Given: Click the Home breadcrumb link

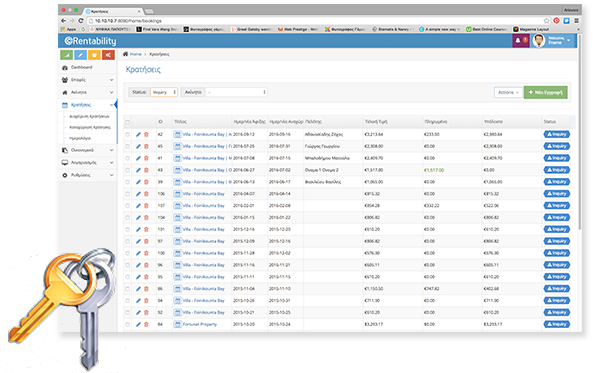Looking at the screenshot, I should click(135, 54).
